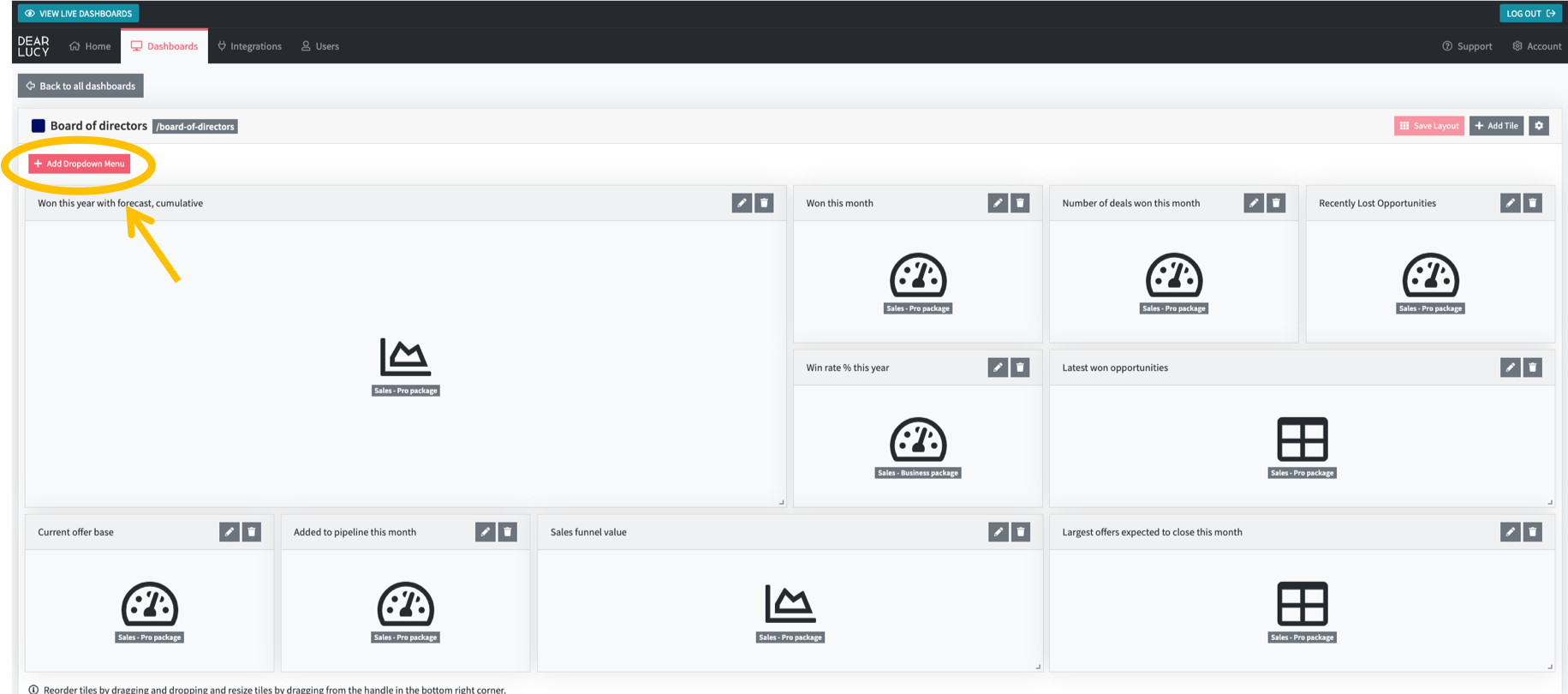
Task: Click area chart icon in 'Sales funnel value' tile
Action: point(790,603)
